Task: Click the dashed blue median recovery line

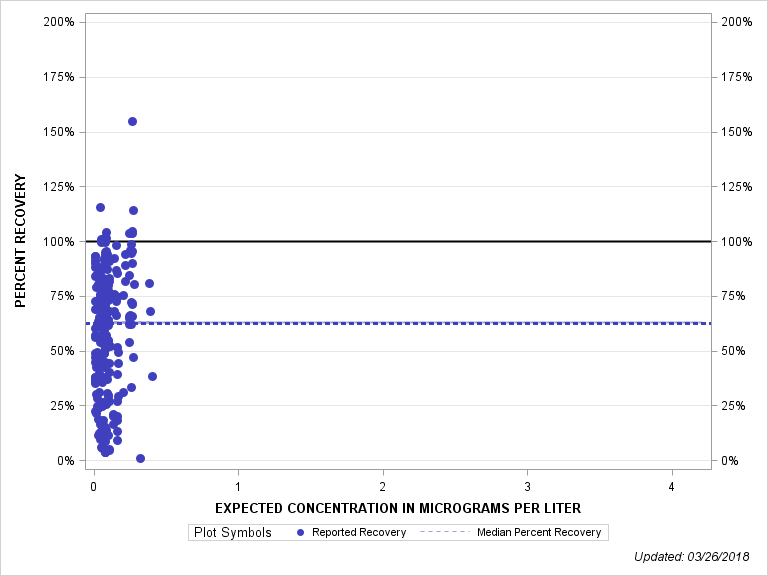Action: [450, 323]
